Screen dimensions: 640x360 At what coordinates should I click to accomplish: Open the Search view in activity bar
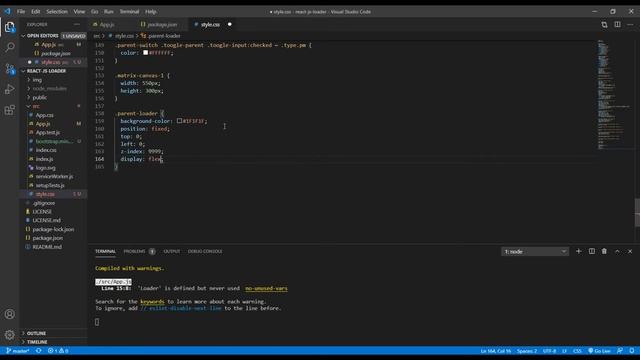coord(10,48)
